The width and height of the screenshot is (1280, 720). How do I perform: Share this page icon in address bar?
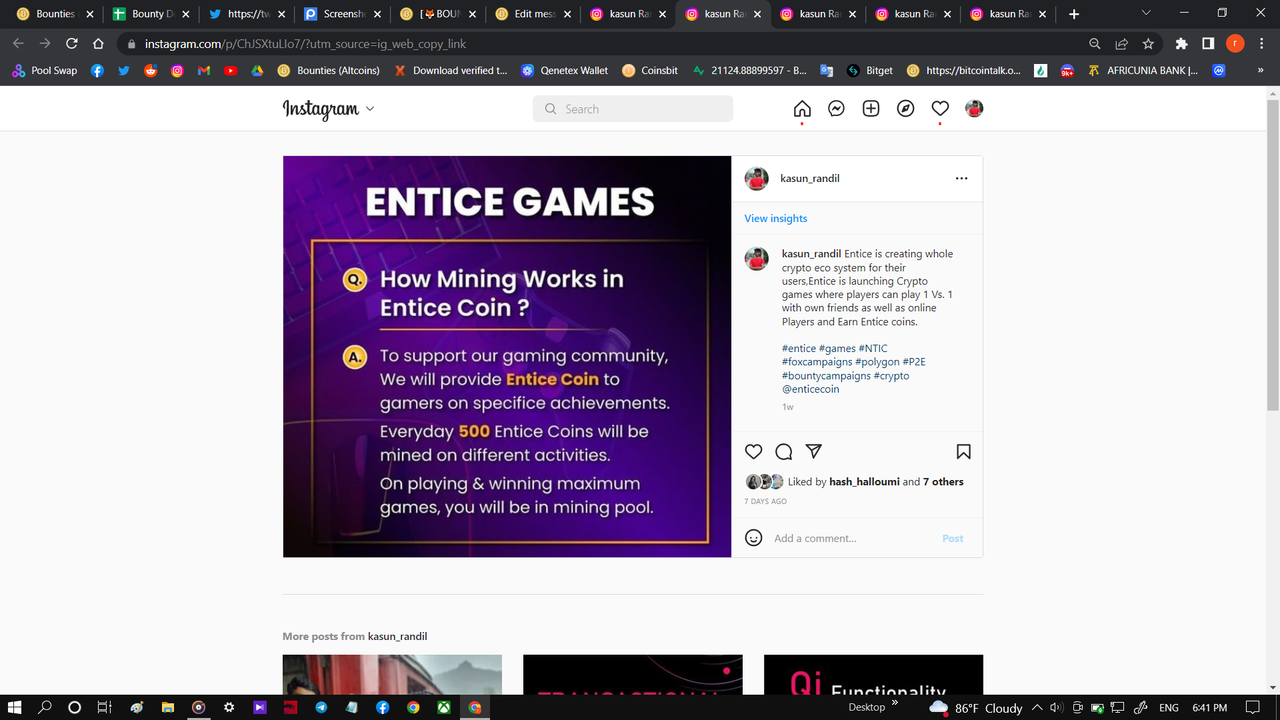pyautogui.click(x=1122, y=44)
